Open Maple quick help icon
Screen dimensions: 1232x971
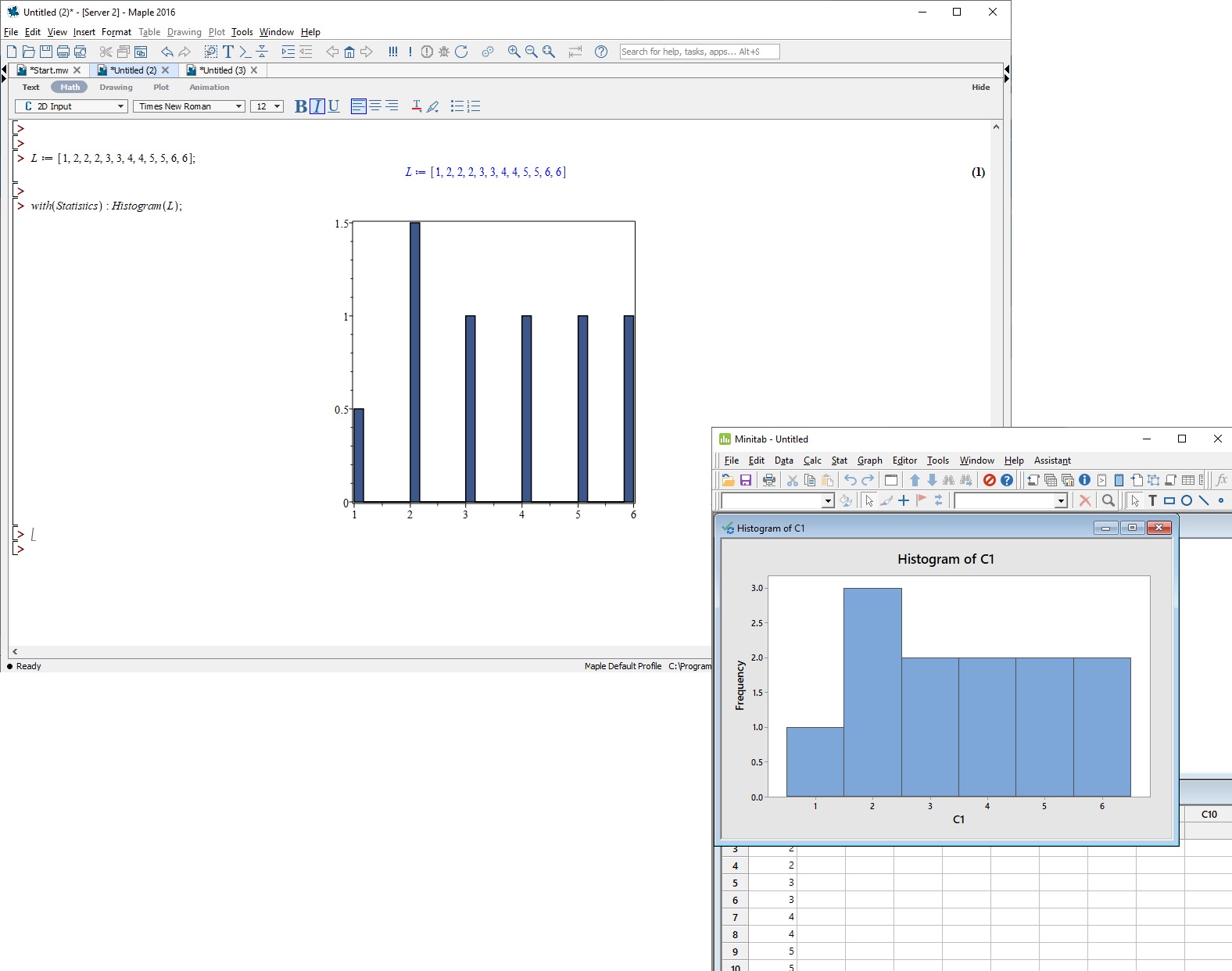click(601, 52)
